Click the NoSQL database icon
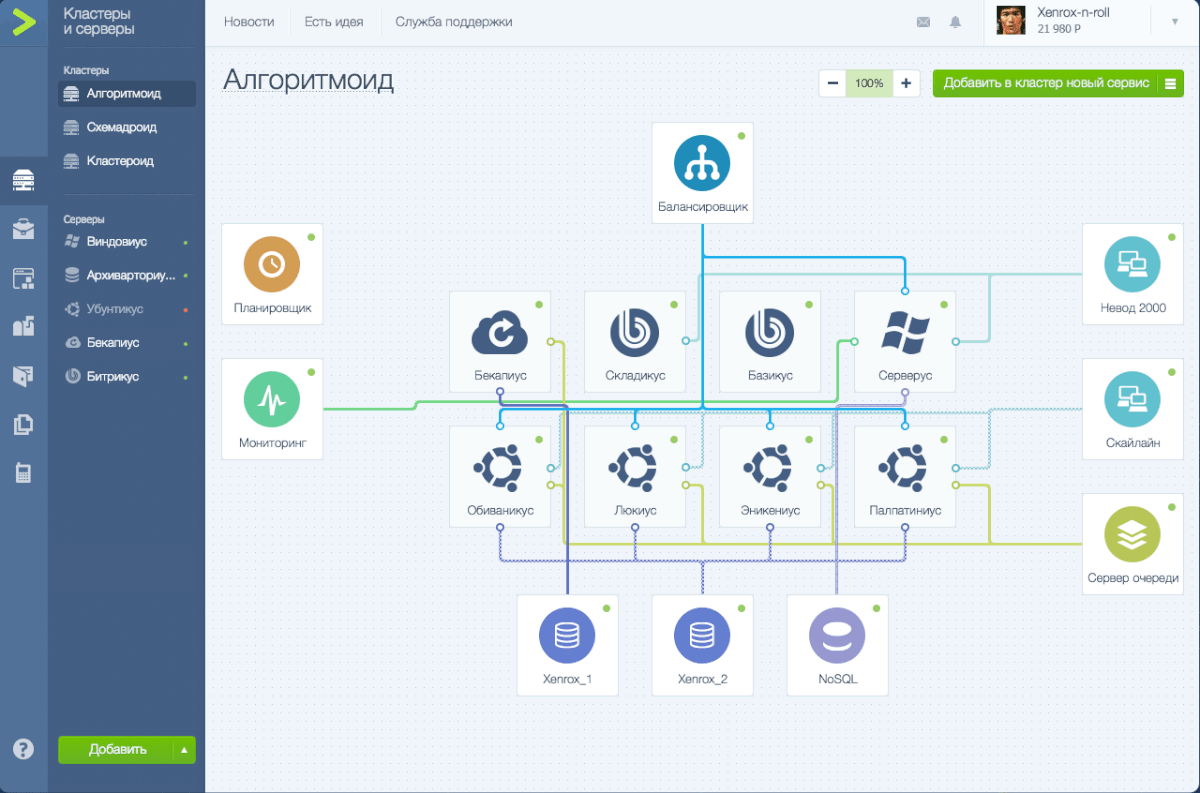 [x=838, y=633]
